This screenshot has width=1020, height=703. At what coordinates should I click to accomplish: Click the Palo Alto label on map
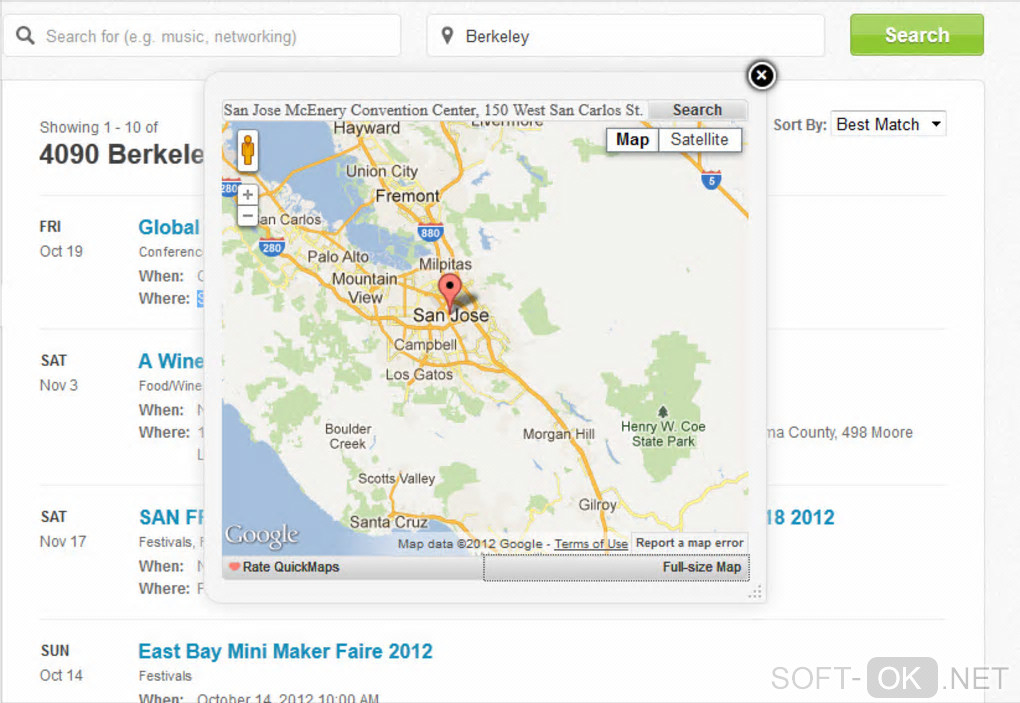338,256
